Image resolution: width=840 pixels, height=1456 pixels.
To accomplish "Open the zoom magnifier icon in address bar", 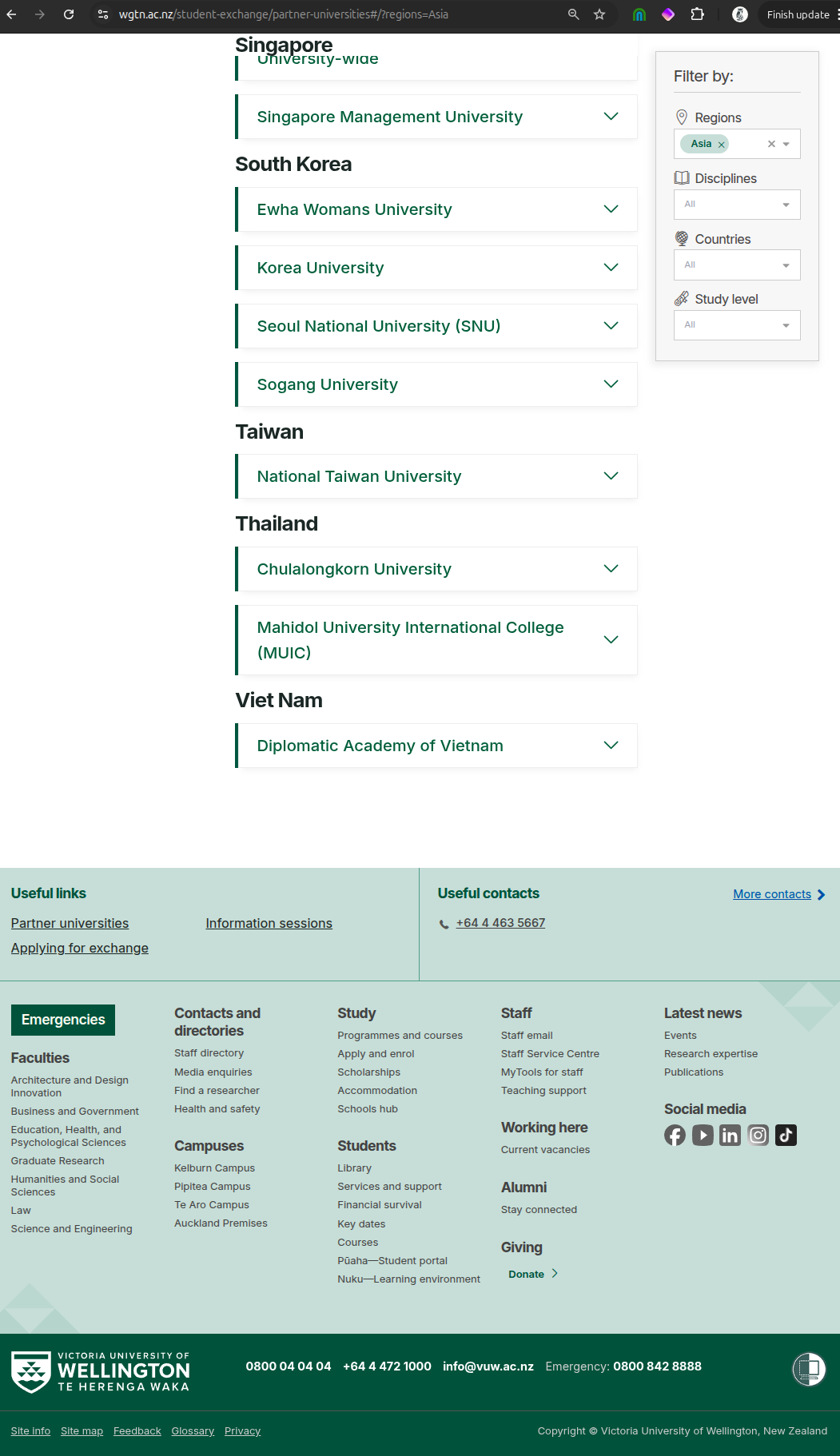I will (x=573, y=14).
